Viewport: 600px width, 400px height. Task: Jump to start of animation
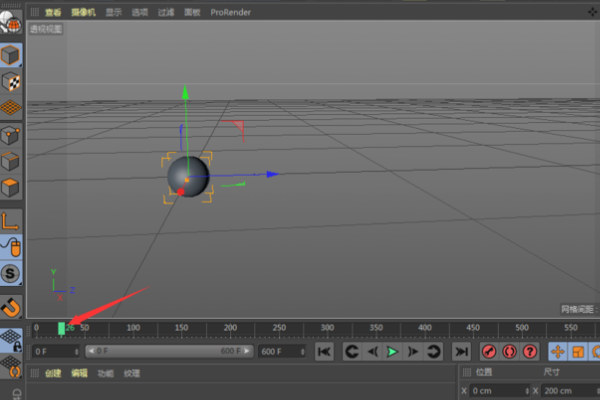tap(324, 351)
